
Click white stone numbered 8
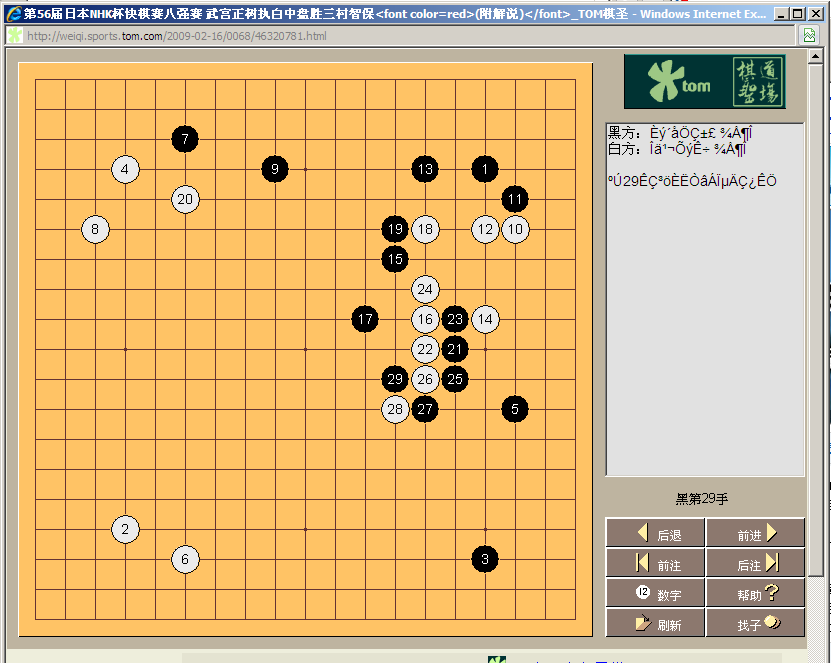pyautogui.click(x=95, y=229)
